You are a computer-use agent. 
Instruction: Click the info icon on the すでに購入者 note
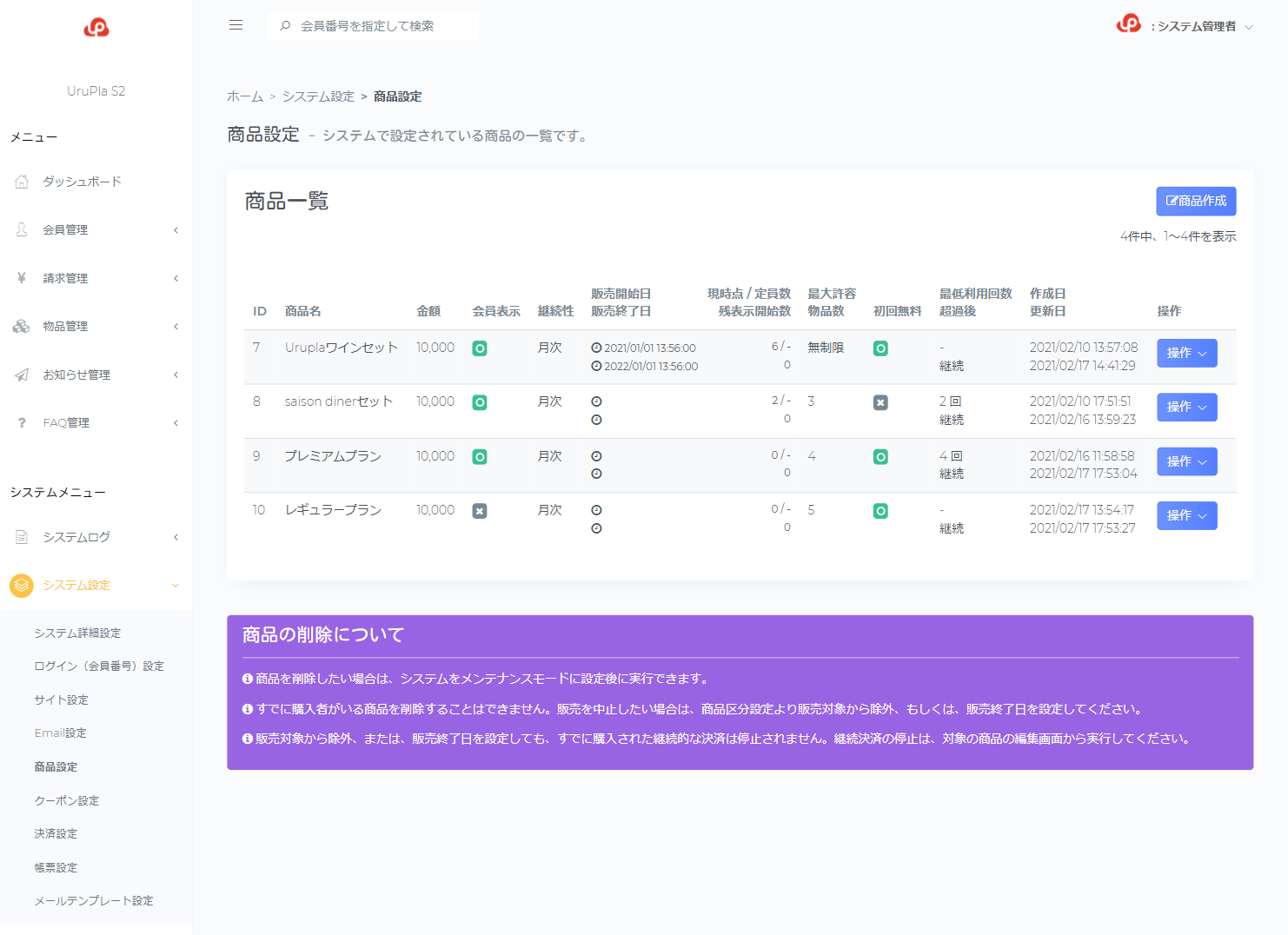[248, 709]
